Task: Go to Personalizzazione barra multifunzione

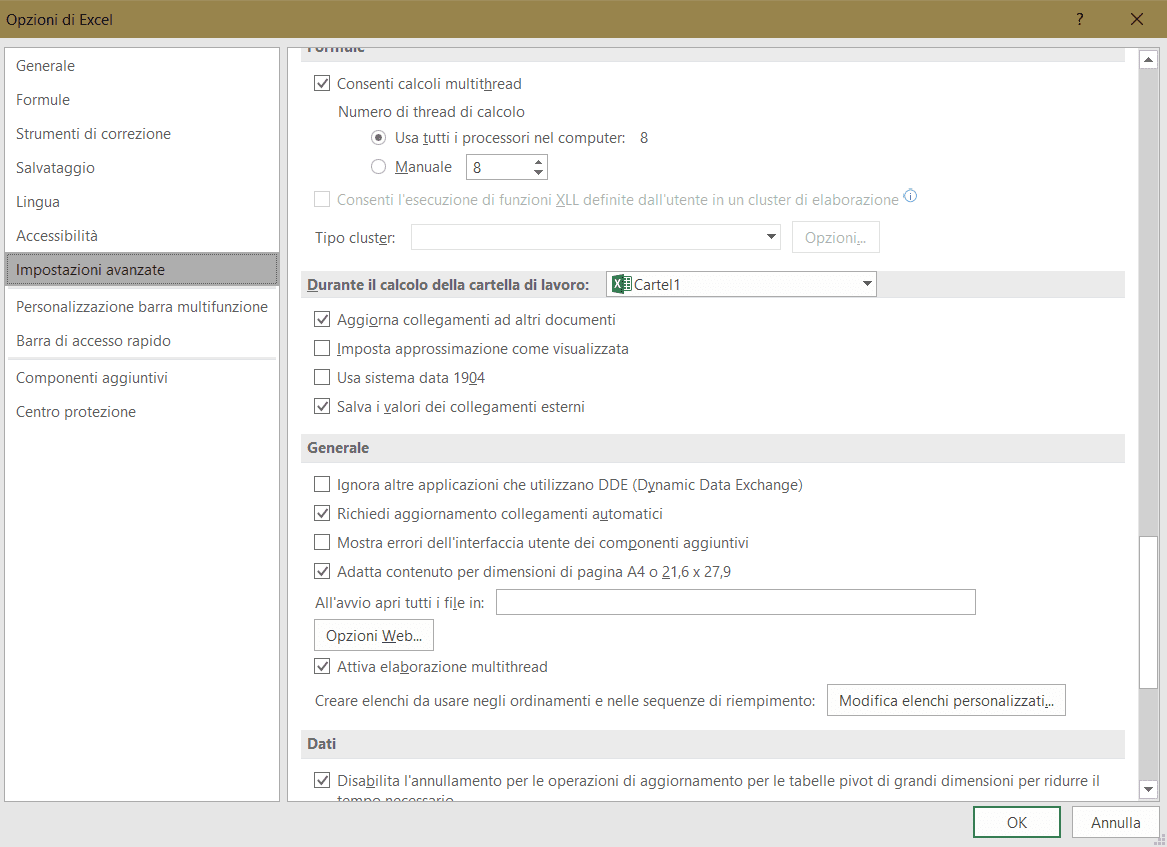Action: 142,307
